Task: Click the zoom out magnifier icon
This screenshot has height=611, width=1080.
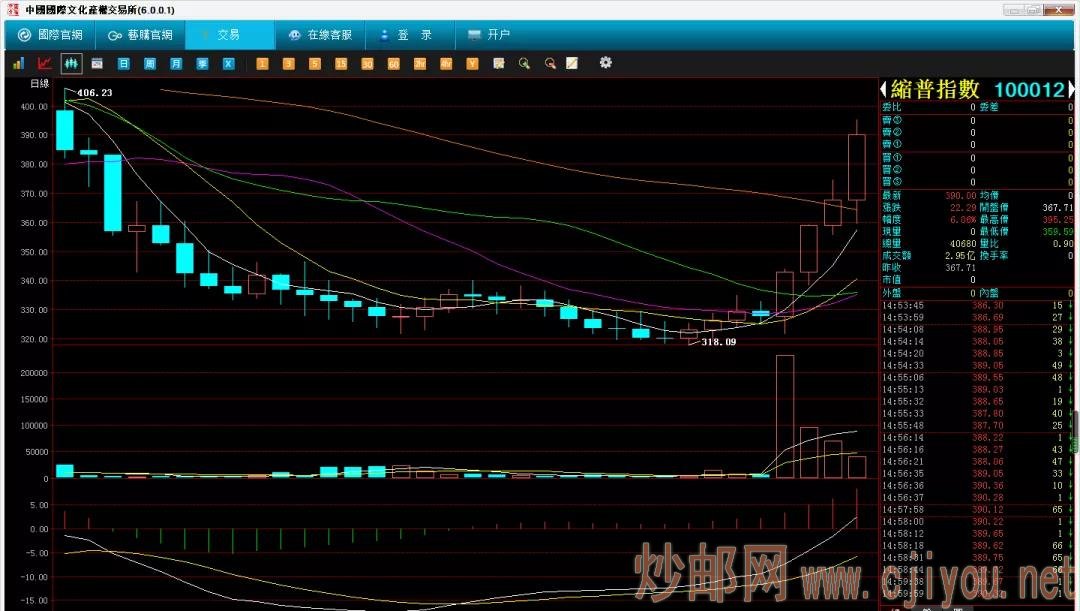Action: pyautogui.click(x=549, y=63)
